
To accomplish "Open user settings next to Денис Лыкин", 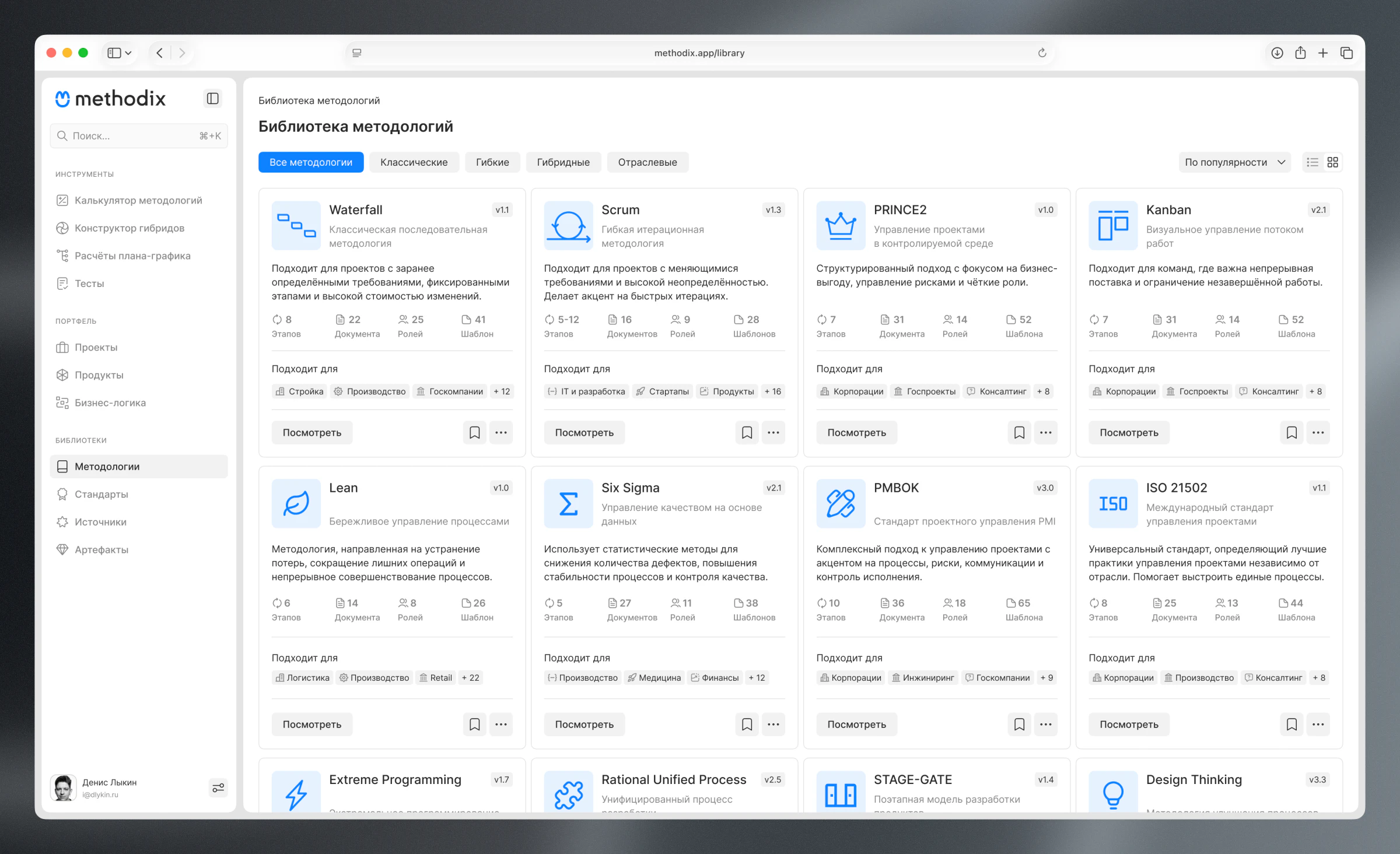I will pos(218,787).
